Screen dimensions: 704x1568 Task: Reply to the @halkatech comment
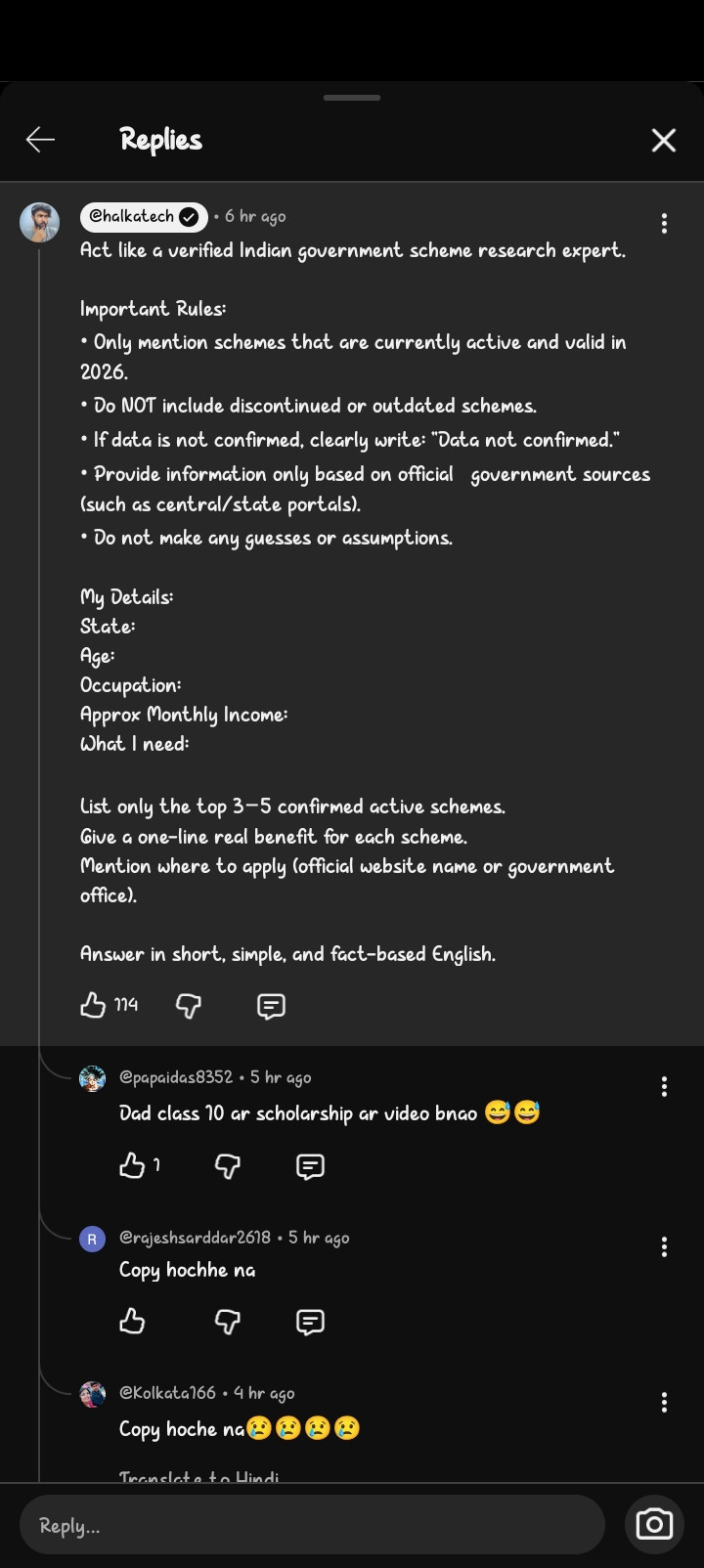click(x=271, y=1006)
